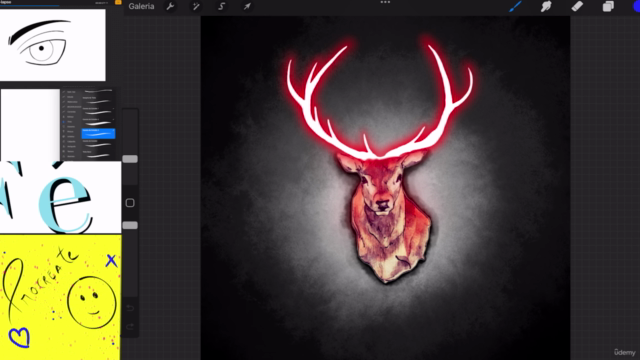Open the Galería gallery view

141,7
